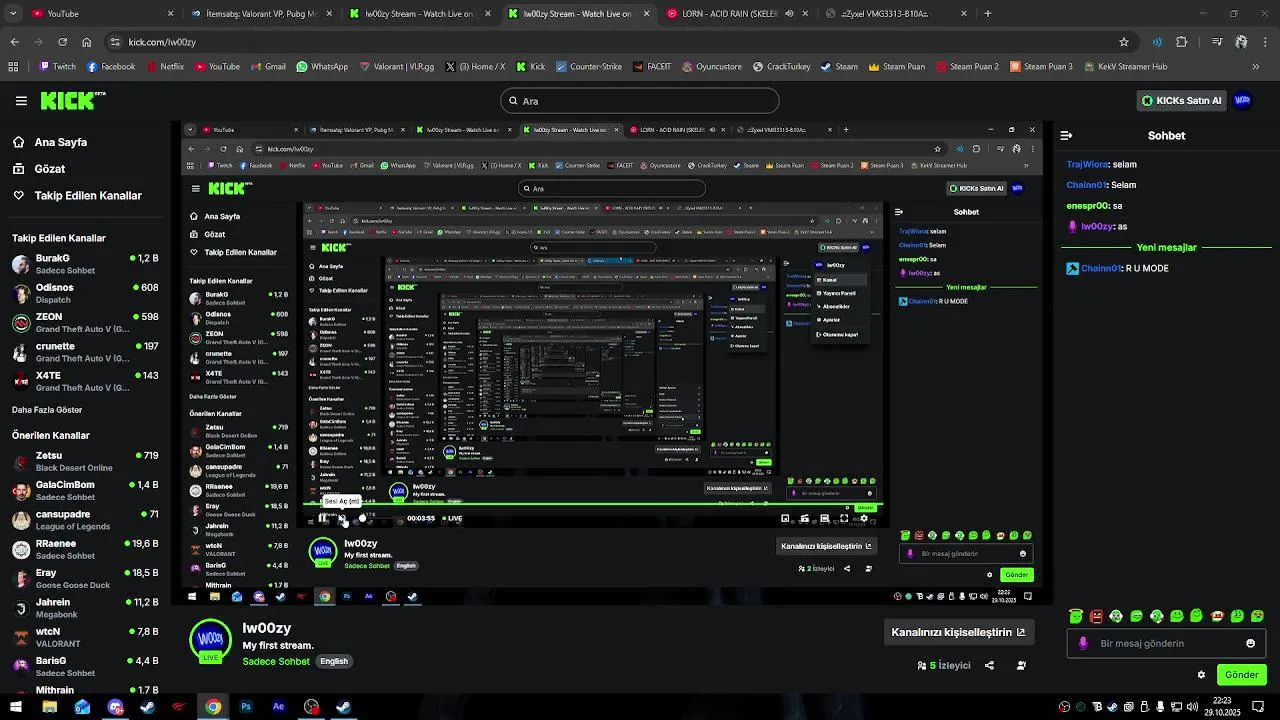Click the user icon beside share
The image size is (1280, 720).
tap(1021, 665)
